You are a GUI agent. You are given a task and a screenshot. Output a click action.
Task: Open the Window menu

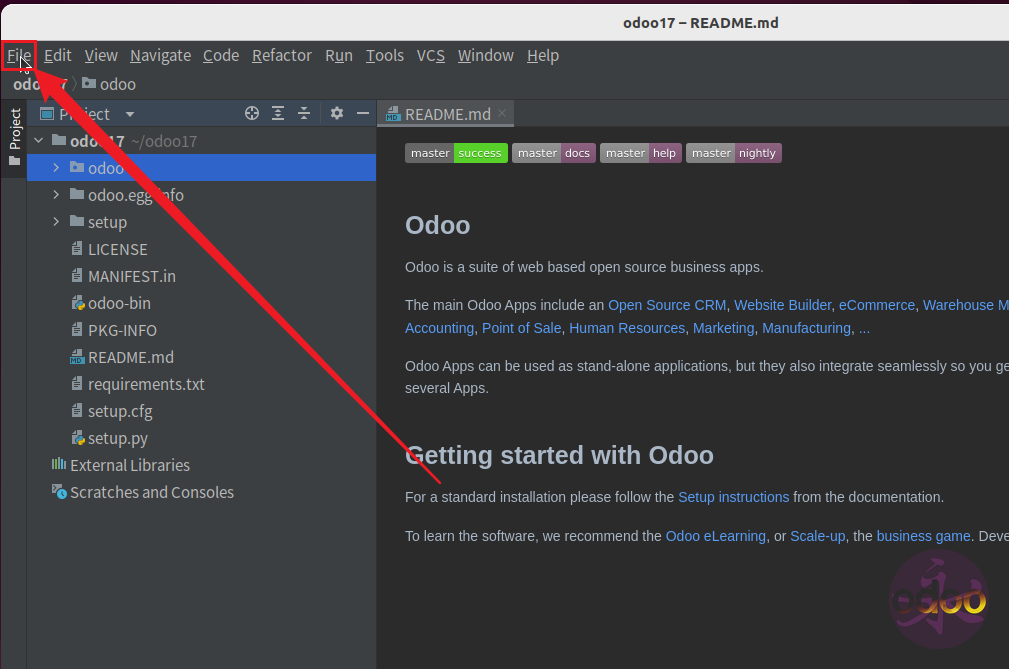pyautogui.click(x=486, y=56)
